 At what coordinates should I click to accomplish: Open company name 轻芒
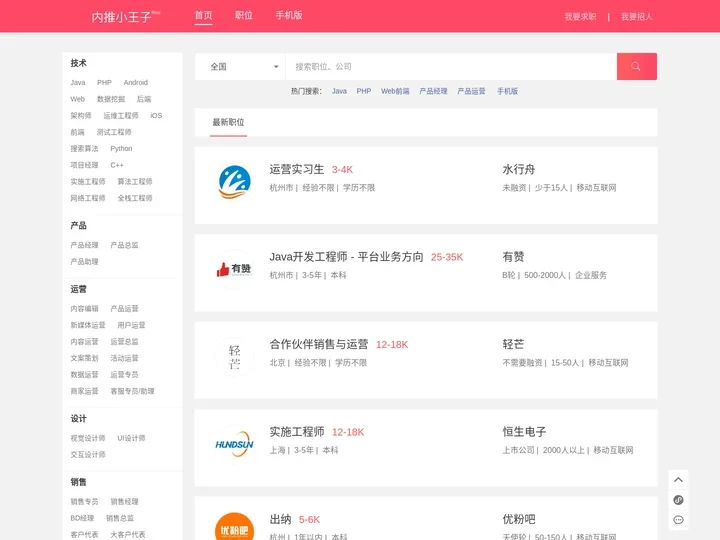tap(513, 344)
